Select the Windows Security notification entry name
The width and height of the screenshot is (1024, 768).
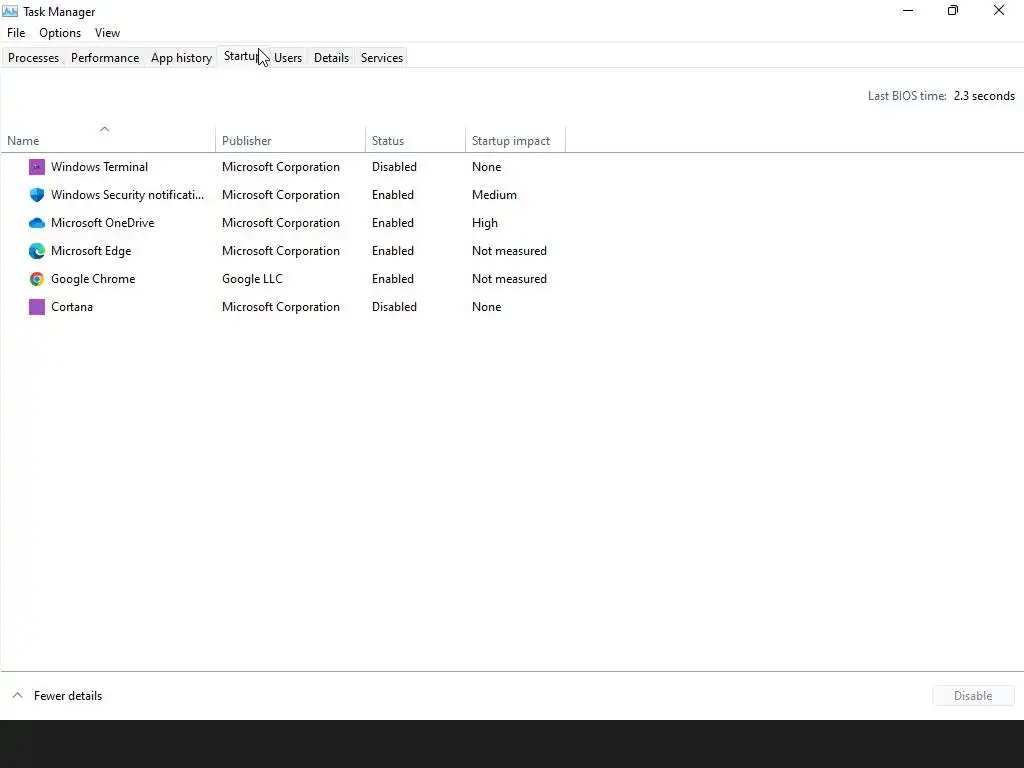(127, 195)
